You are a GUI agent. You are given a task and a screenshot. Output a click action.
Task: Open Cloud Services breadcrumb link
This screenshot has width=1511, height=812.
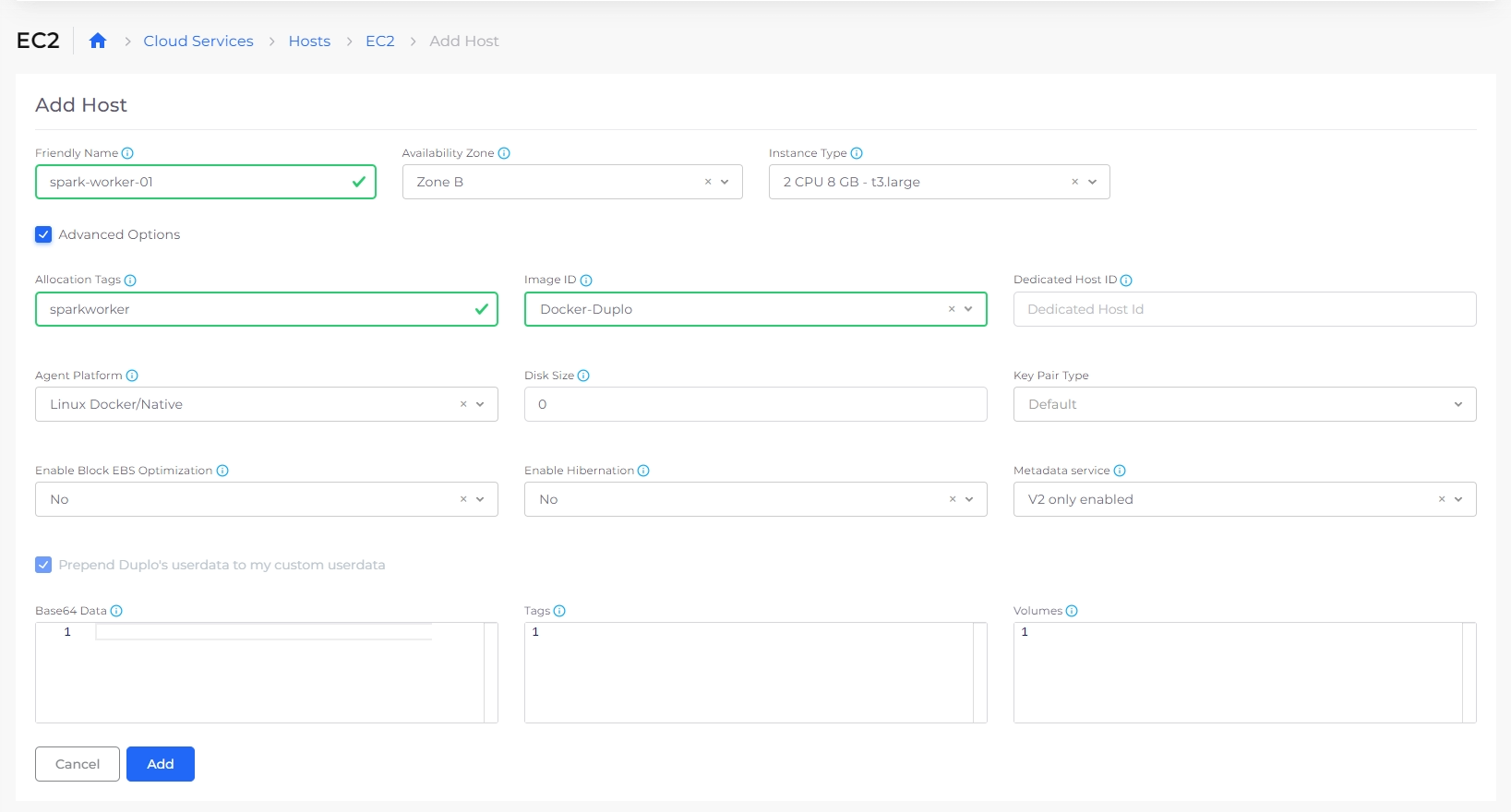pos(198,41)
